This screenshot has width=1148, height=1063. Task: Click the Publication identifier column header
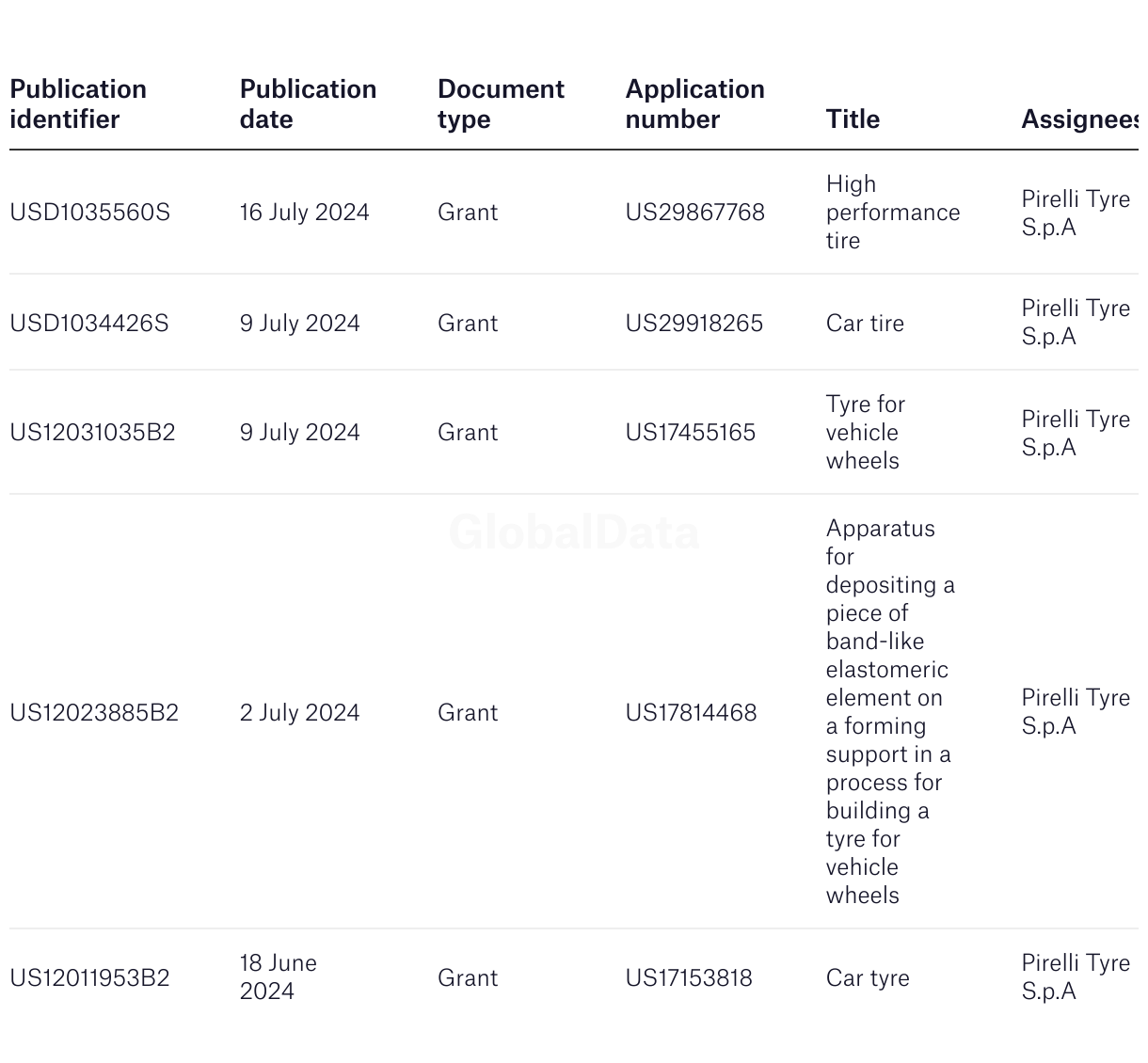tap(78, 104)
